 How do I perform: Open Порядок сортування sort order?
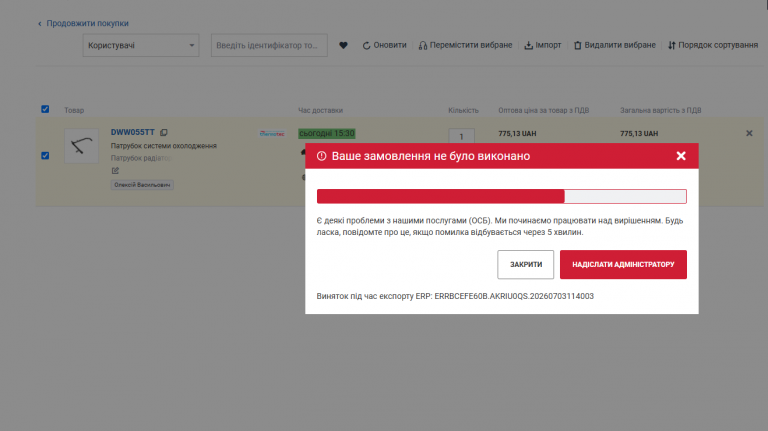713,45
